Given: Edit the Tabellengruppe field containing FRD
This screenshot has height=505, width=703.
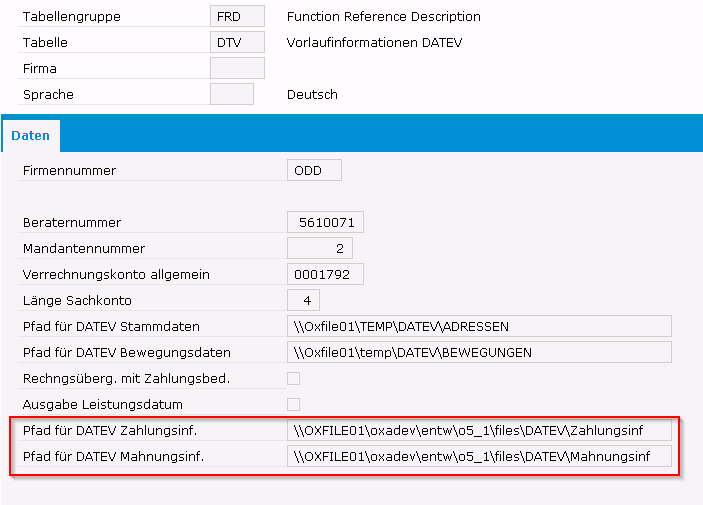Looking at the screenshot, I should click(237, 17).
